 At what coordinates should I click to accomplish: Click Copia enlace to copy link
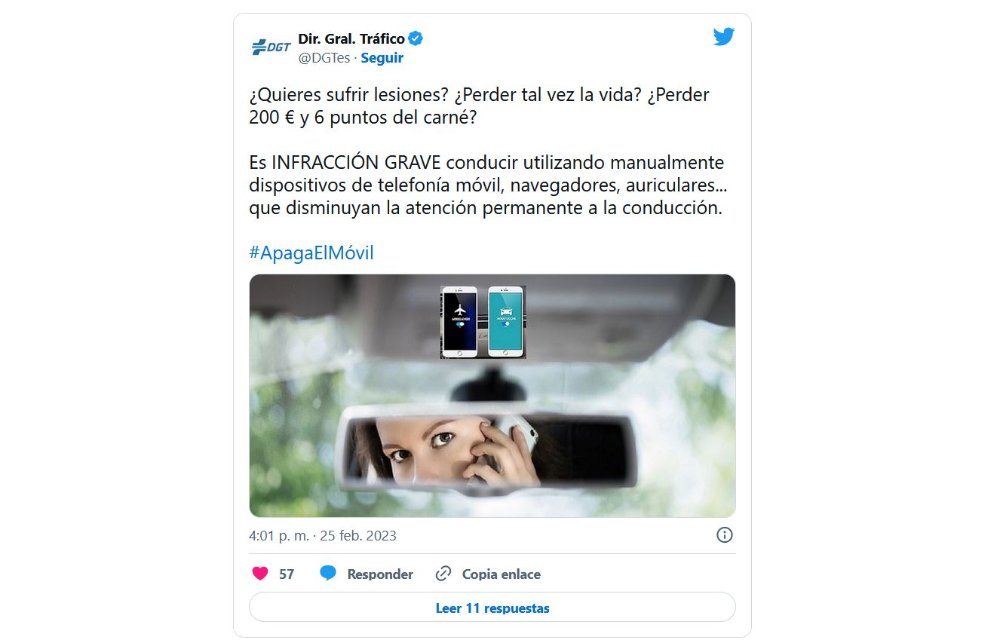(501, 574)
